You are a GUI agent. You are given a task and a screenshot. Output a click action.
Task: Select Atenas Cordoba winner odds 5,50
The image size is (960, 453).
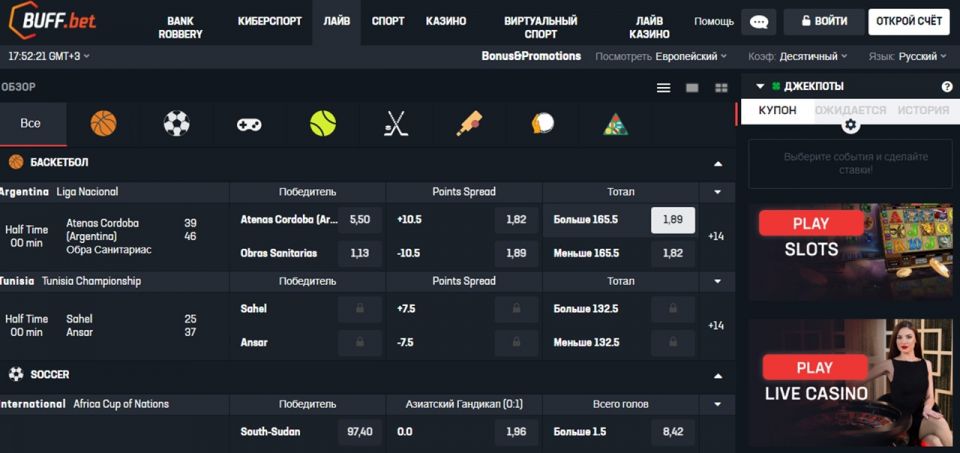coord(359,219)
